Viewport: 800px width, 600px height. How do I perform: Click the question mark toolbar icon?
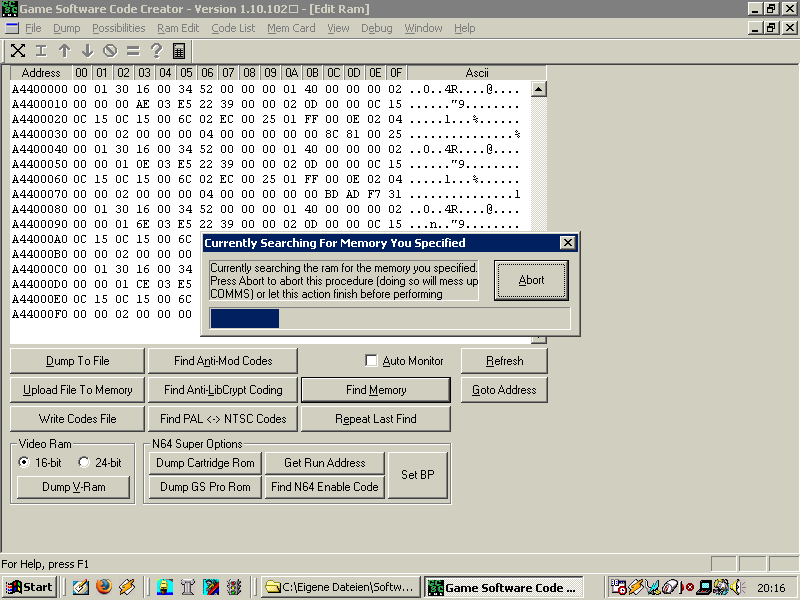pyautogui.click(x=156, y=51)
